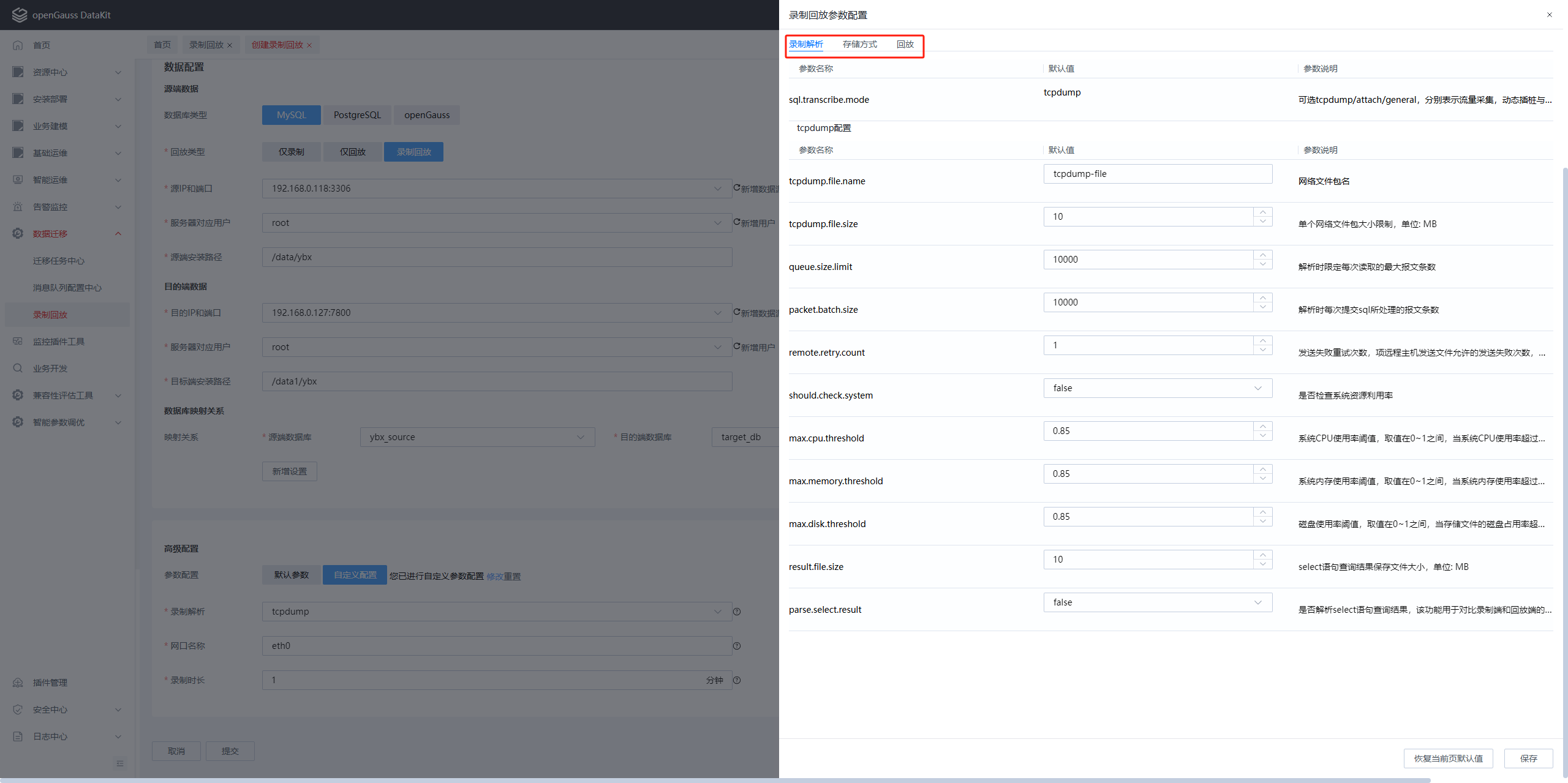1568x783 pixels.
Task: Decrease queue.size.limit with down stepper arrow
Action: (x=1262, y=264)
